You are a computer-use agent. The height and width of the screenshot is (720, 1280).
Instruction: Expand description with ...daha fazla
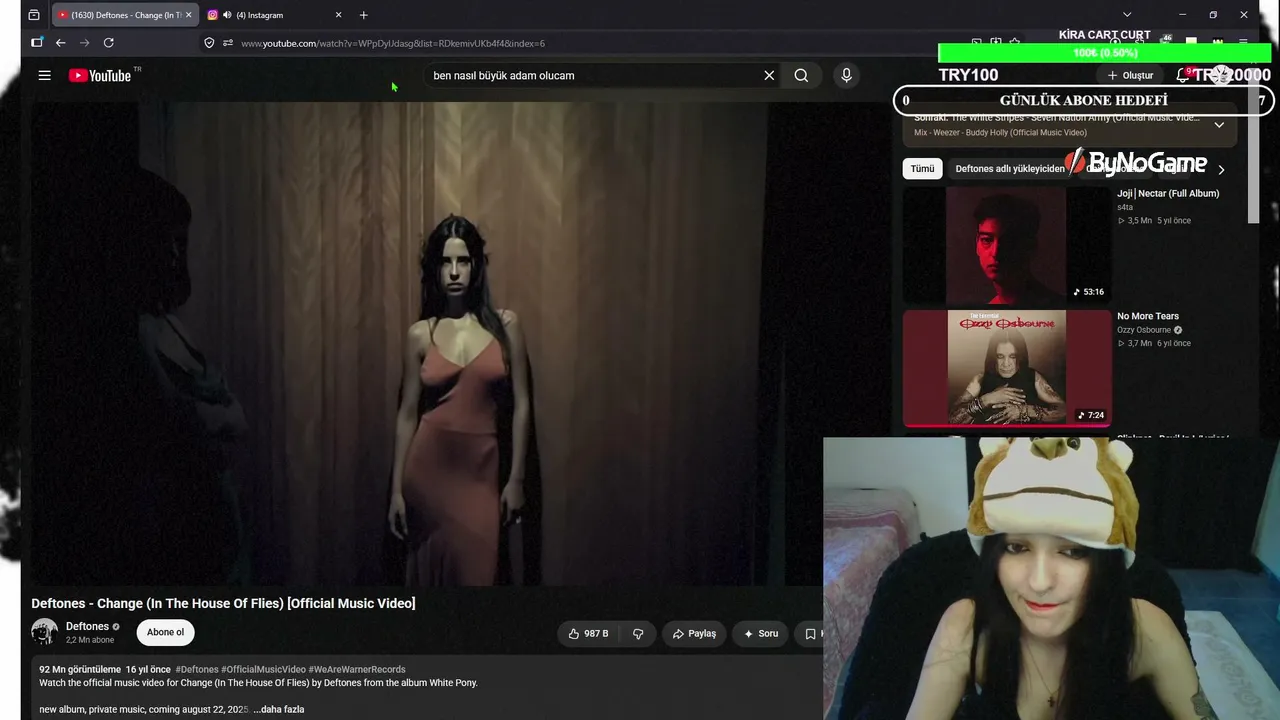279,710
